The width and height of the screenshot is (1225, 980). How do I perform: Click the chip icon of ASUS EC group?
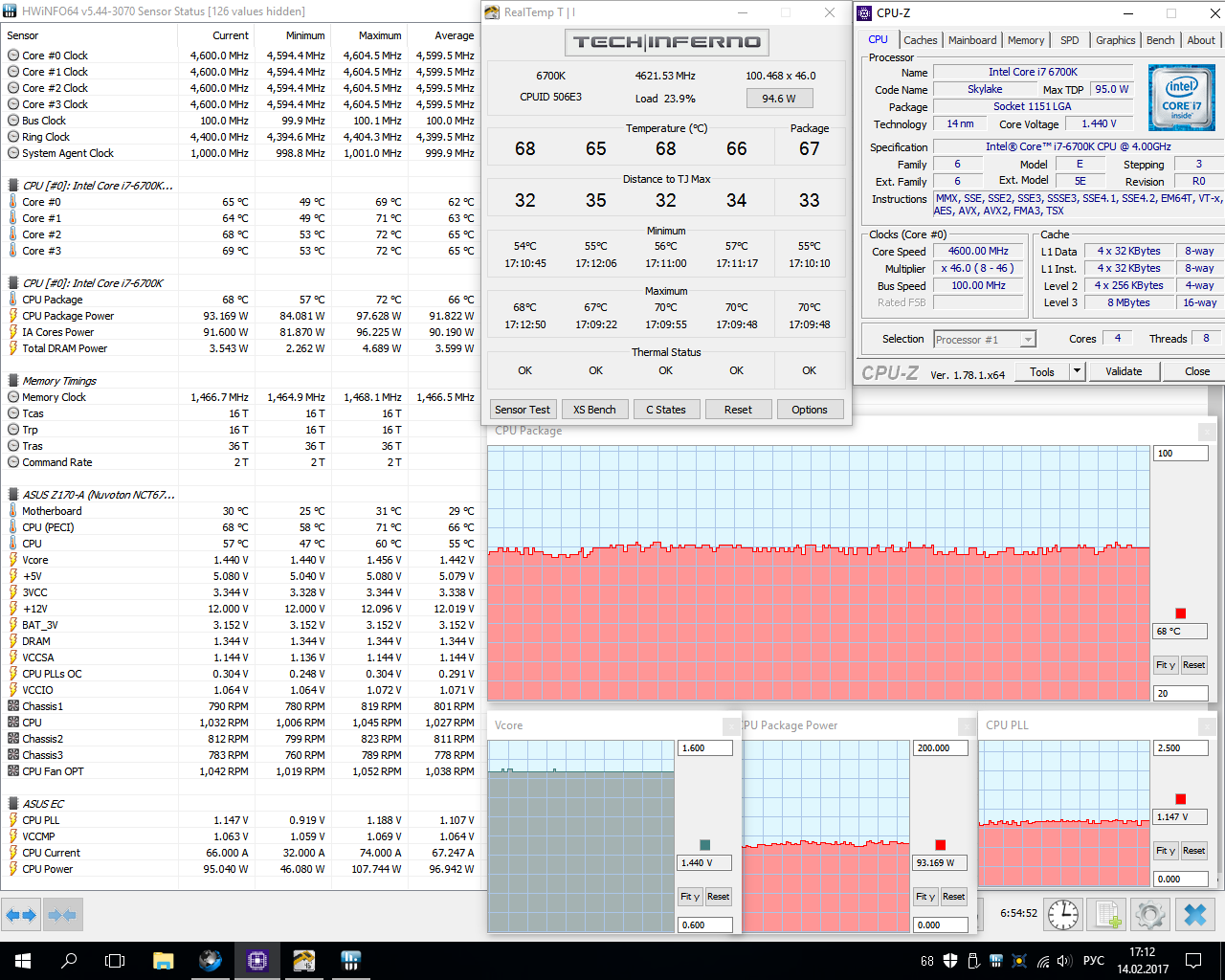13,804
